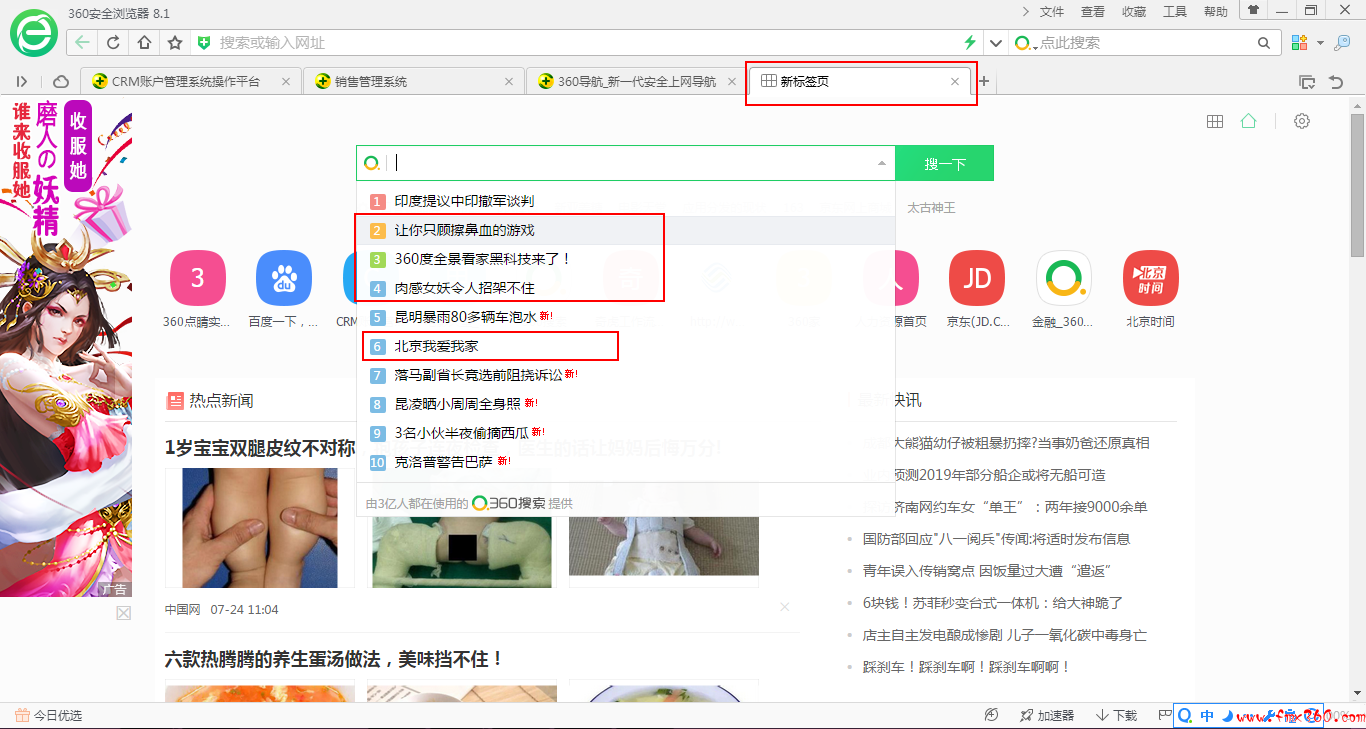Viewport: 1366px width, 729px height.
Task: Open news 青年误入传销窝点
Action: (988, 571)
